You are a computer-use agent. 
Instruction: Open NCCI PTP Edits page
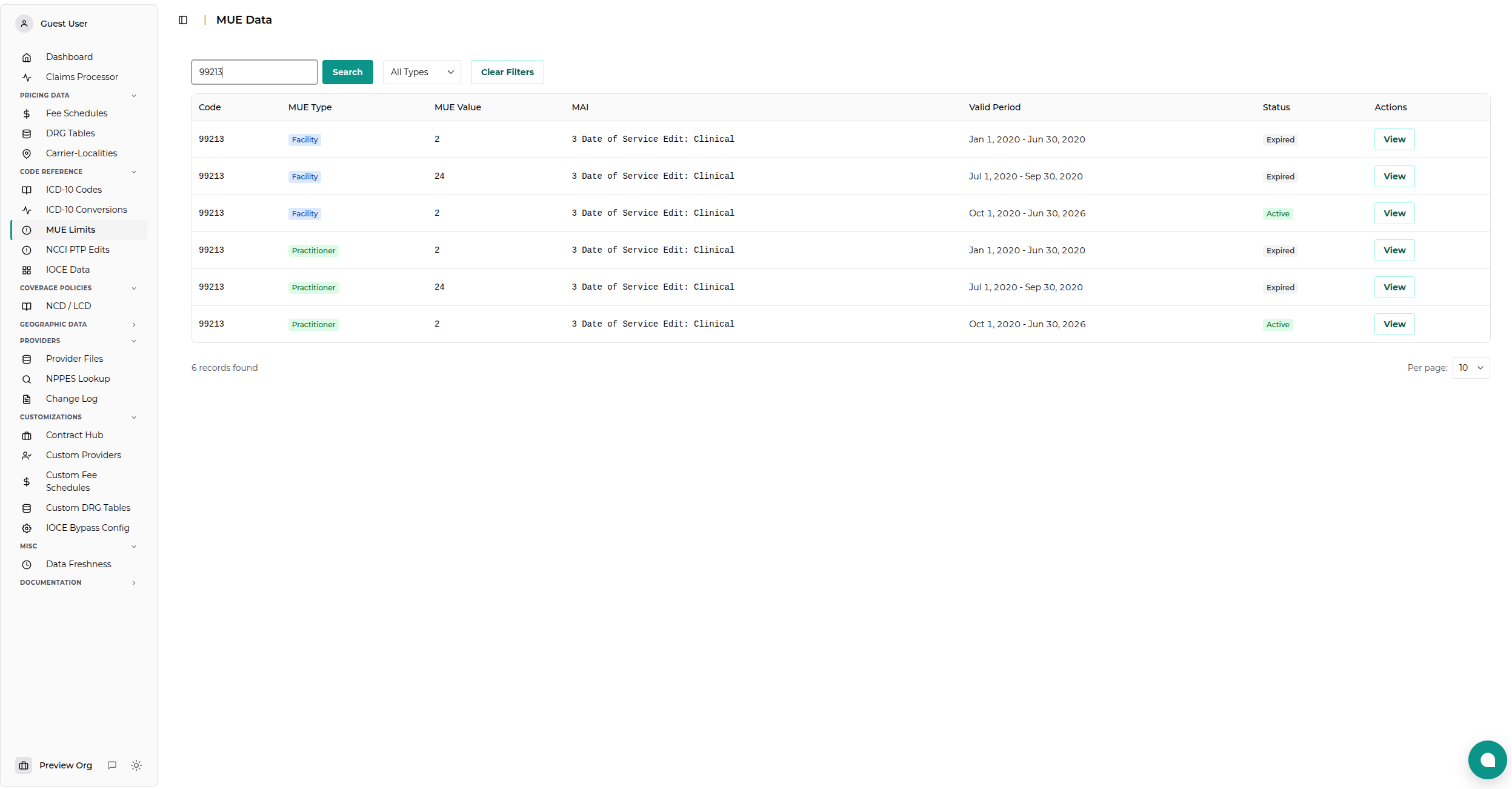coord(78,250)
